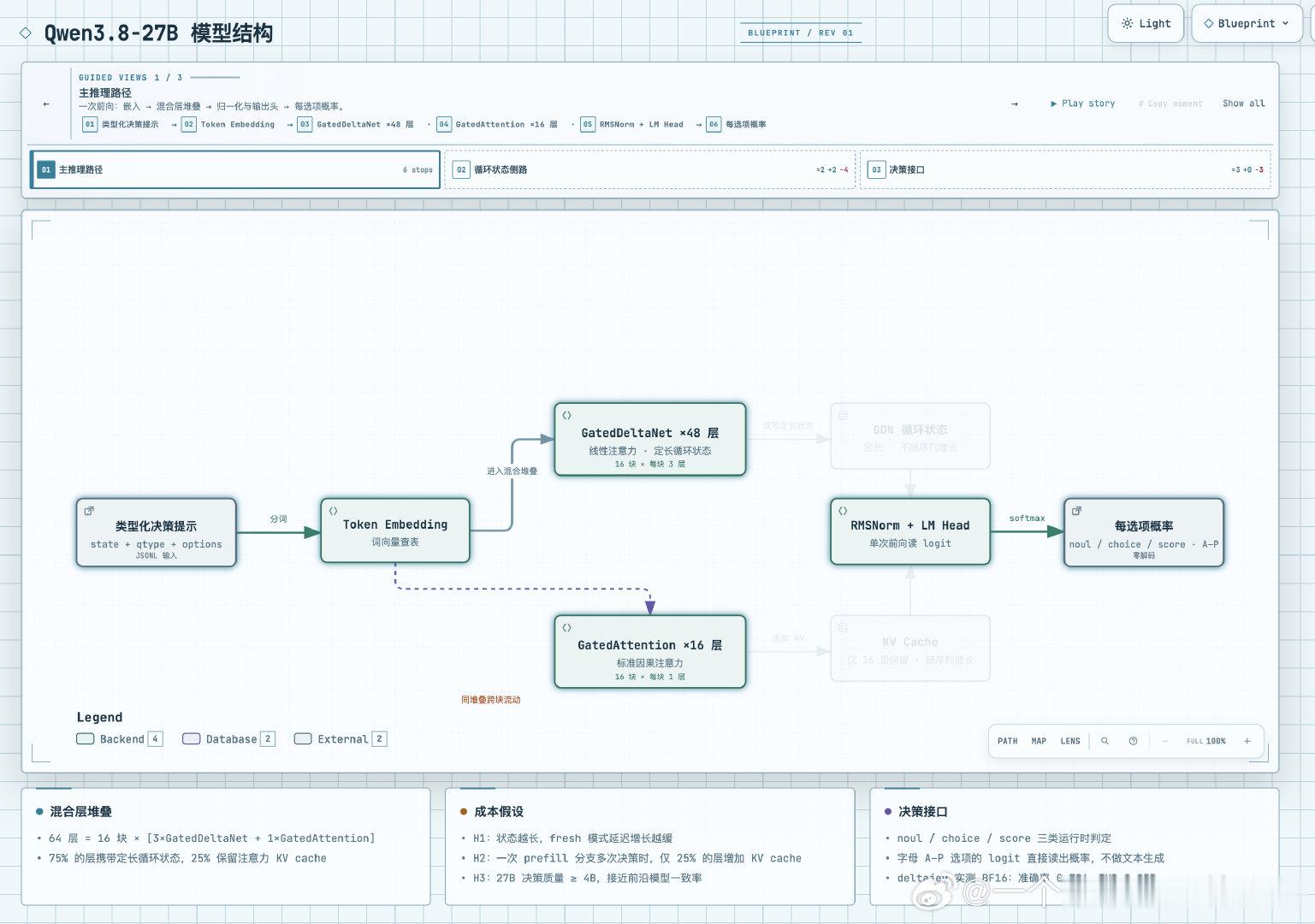
Task: Open the help question-mark icon
Action: click(x=1133, y=741)
